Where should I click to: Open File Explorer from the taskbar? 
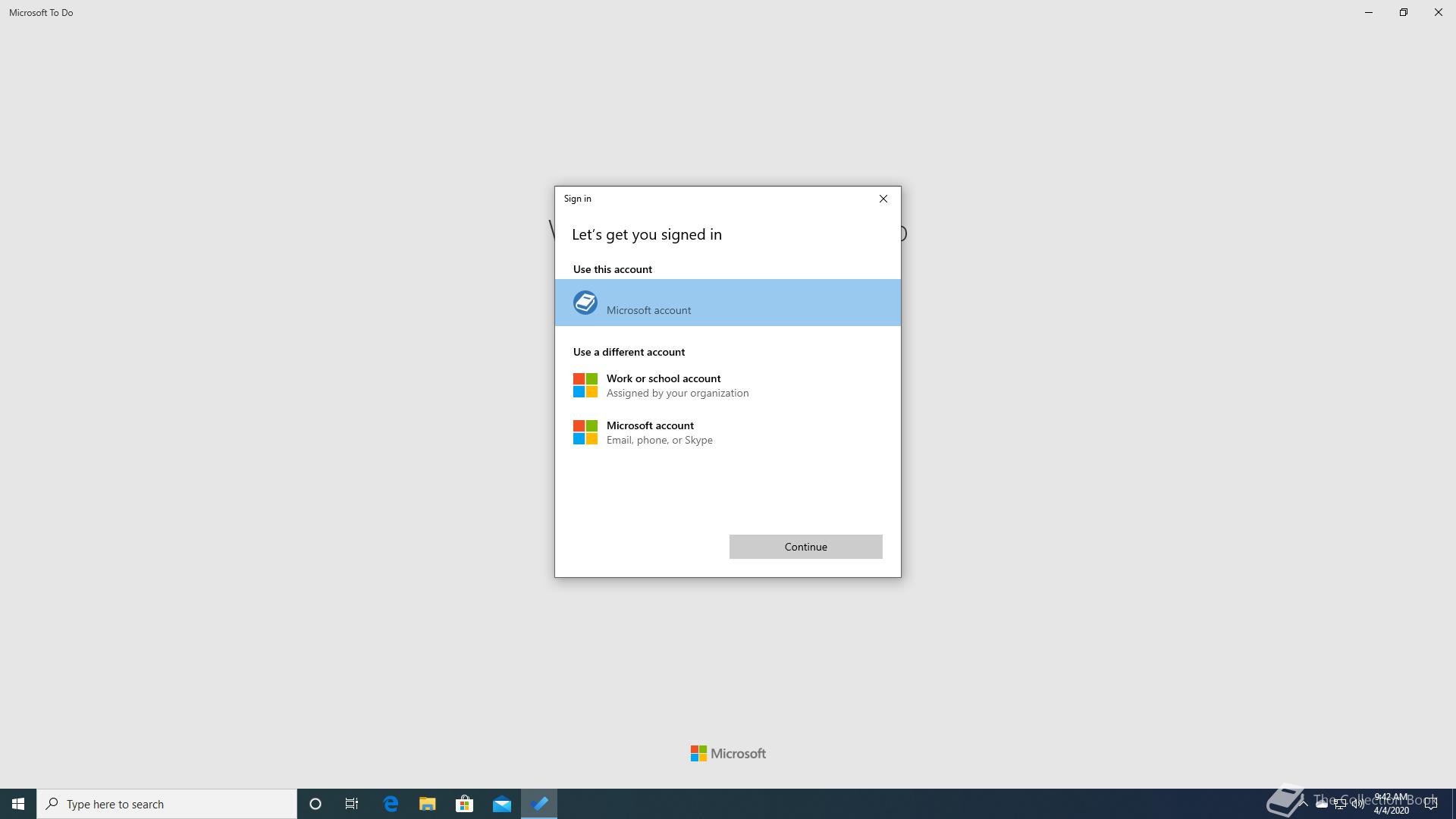[x=428, y=804]
